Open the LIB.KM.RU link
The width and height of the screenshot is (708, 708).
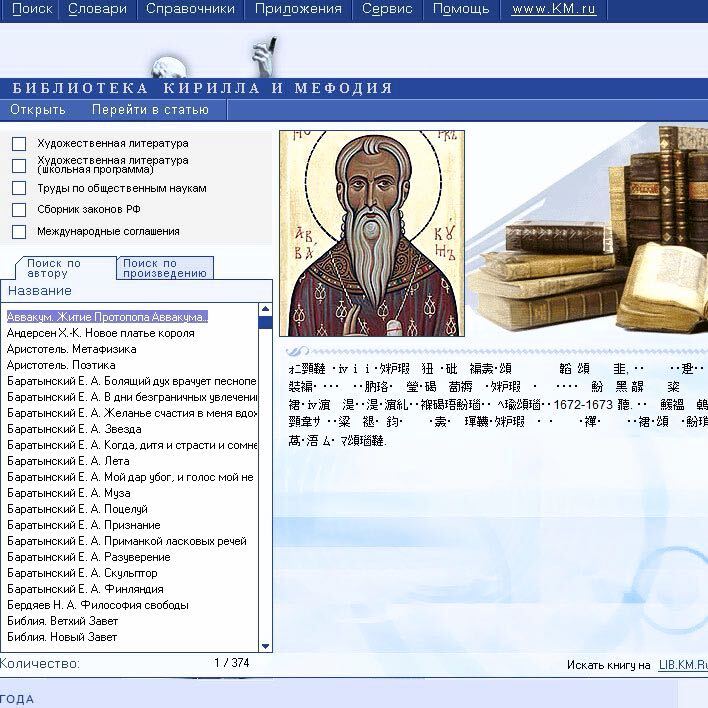click(682, 664)
